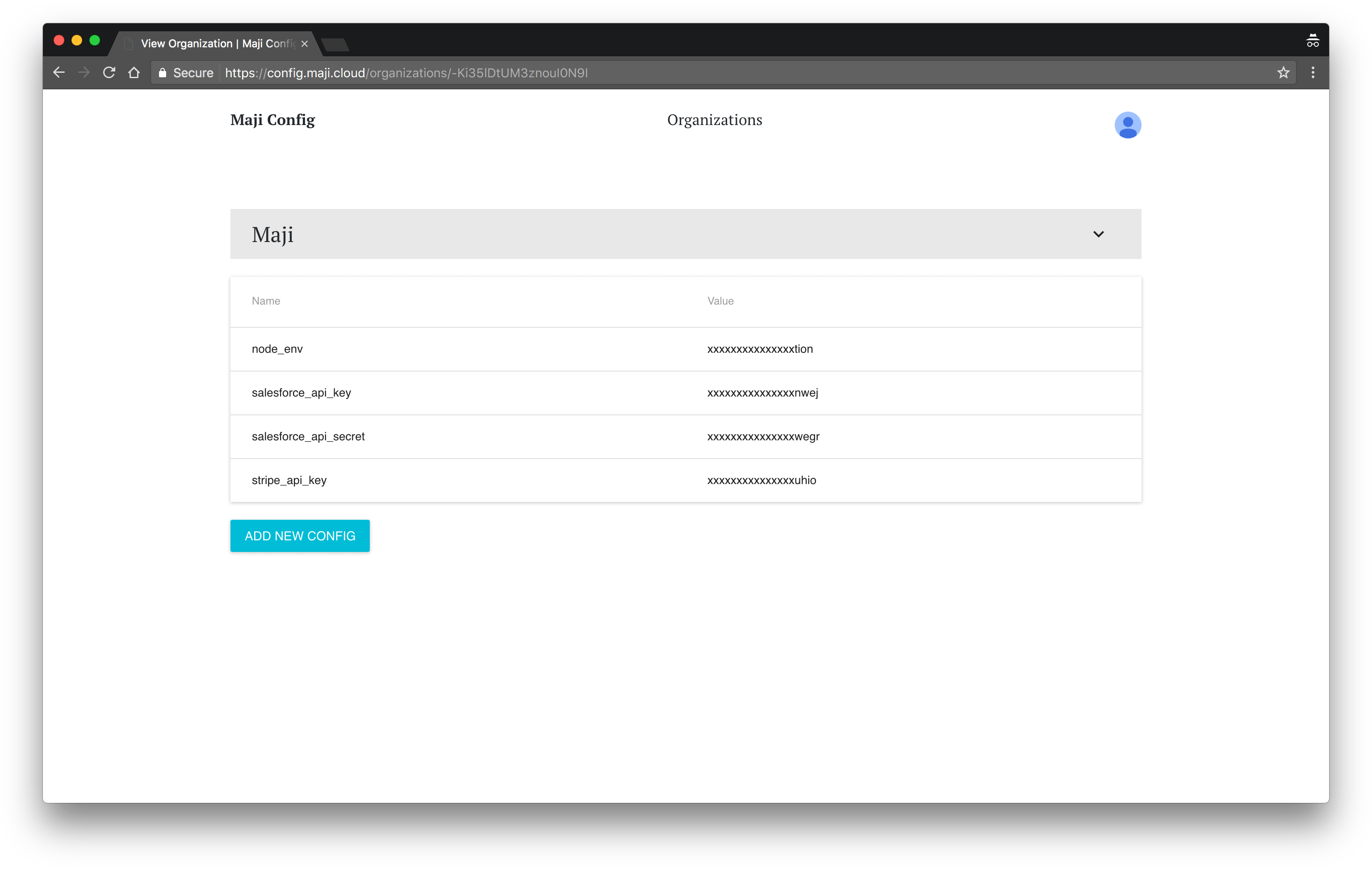Screen dimensions: 1372x869
Task: Open the user profile avatar menu
Action: (x=1128, y=124)
